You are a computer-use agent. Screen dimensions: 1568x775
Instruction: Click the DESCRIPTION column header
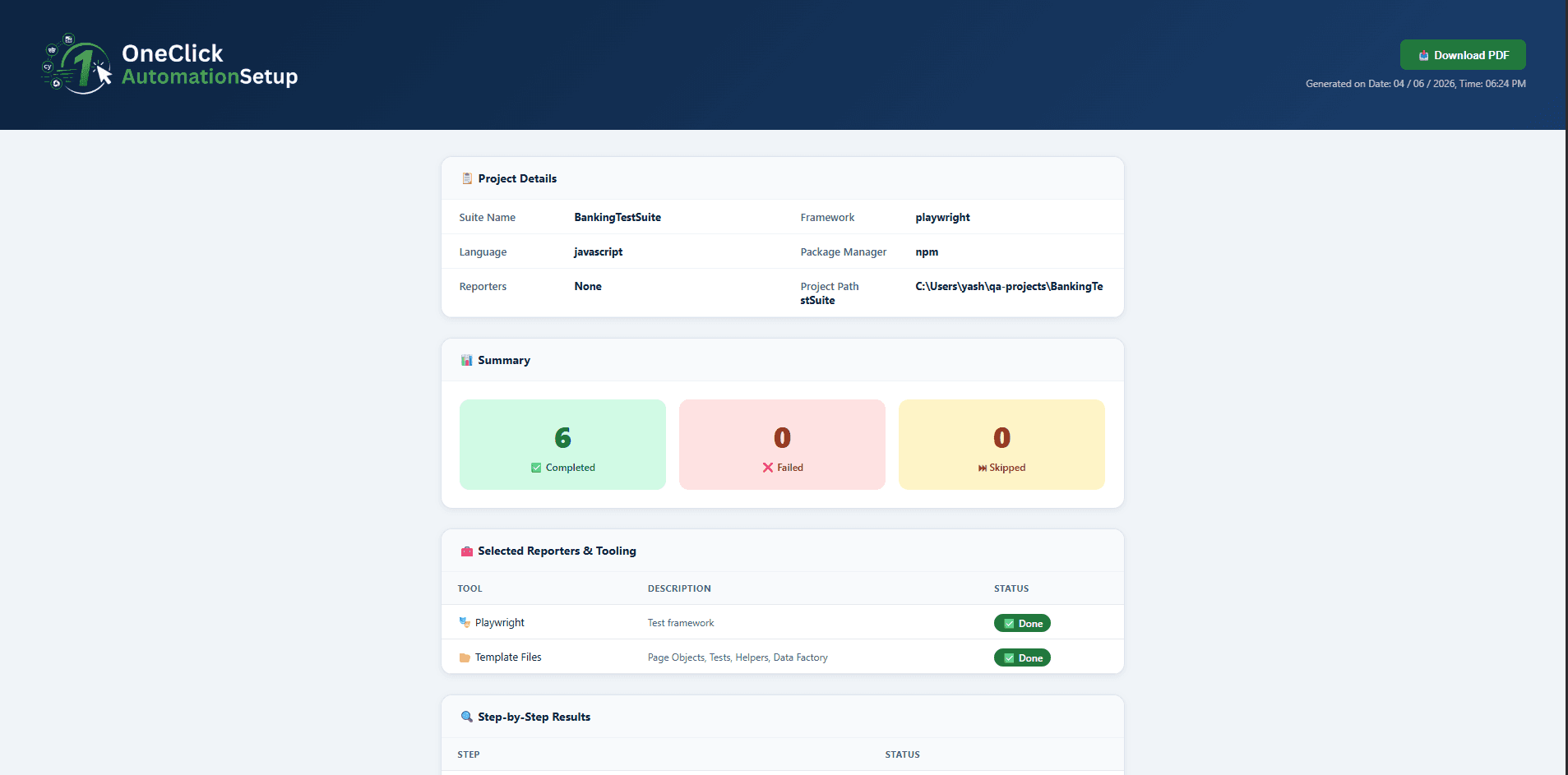point(679,588)
